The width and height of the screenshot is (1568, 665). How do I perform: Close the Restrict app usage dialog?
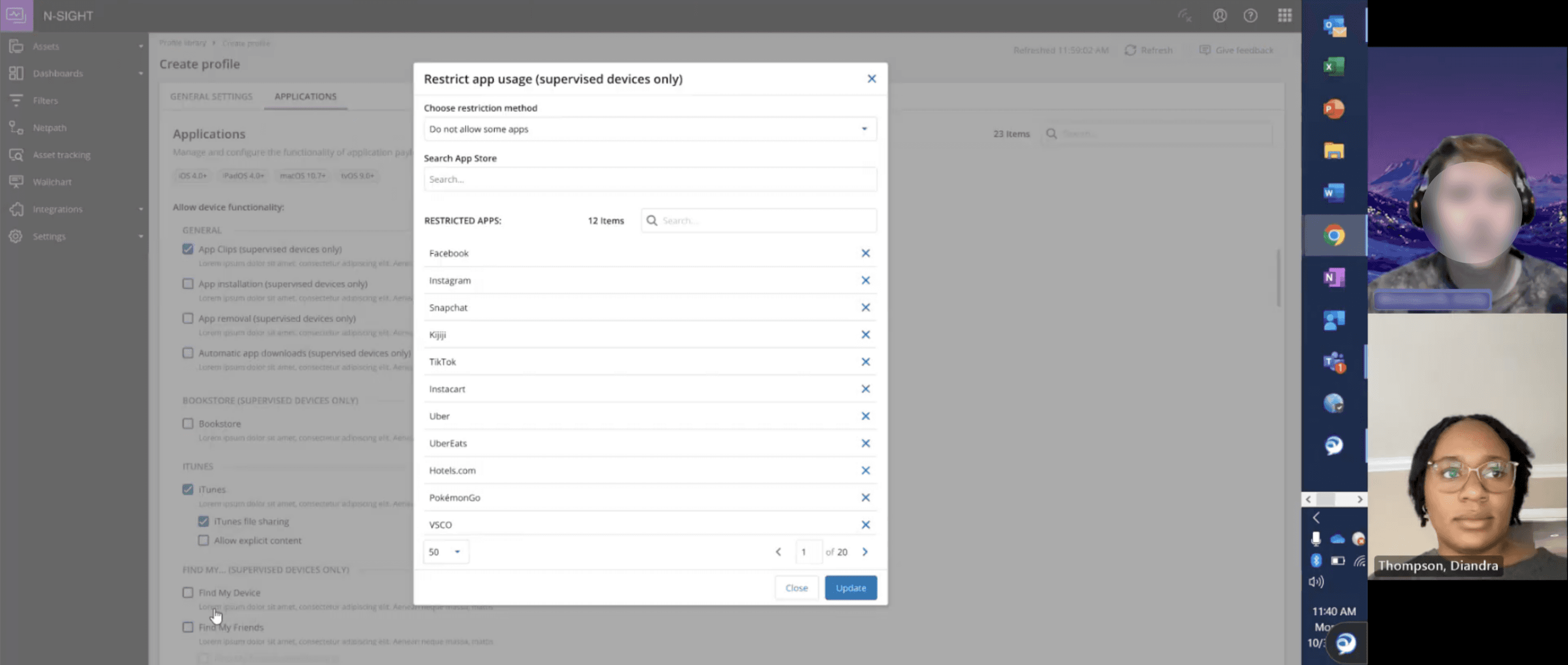(x=872, y=79)
